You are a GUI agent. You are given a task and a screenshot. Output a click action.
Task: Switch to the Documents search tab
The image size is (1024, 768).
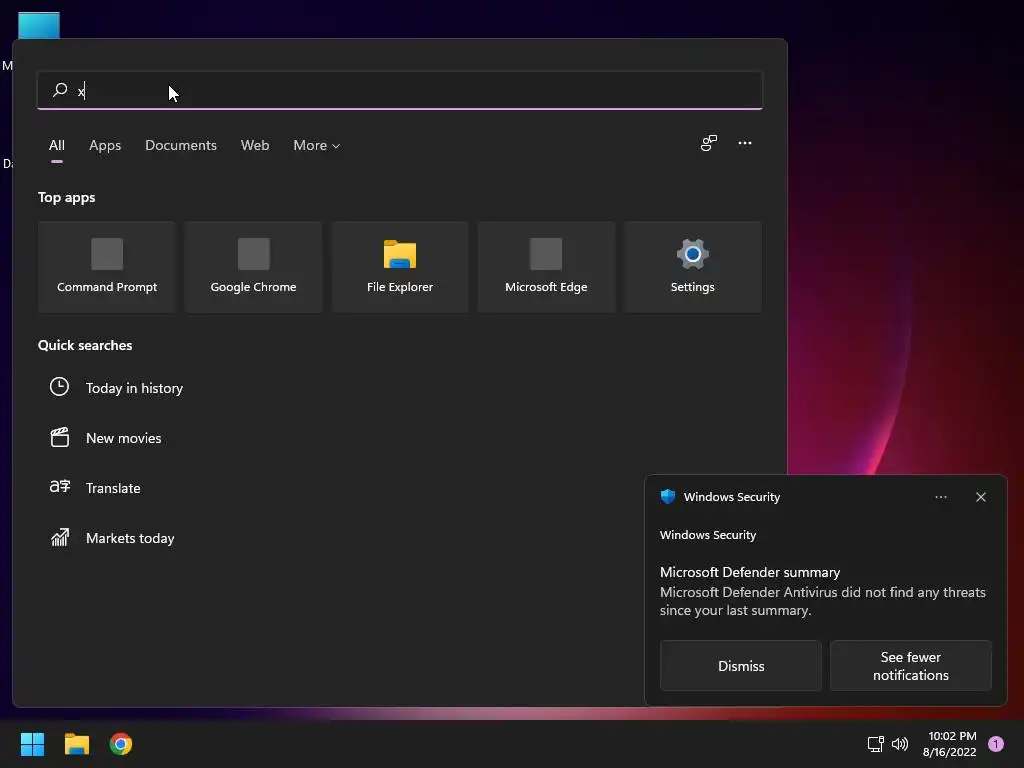click(181, 146)
